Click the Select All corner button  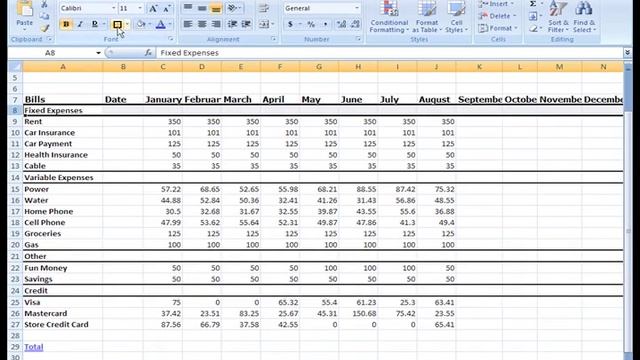tap(15, 67)
